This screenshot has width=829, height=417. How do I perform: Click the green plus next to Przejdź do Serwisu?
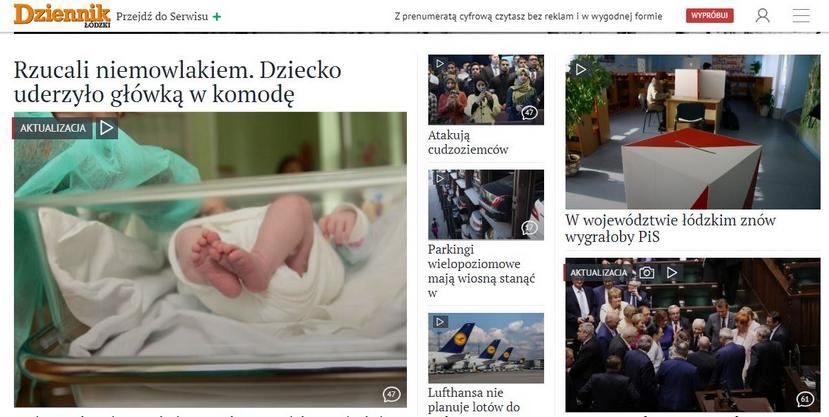point(217,16)
